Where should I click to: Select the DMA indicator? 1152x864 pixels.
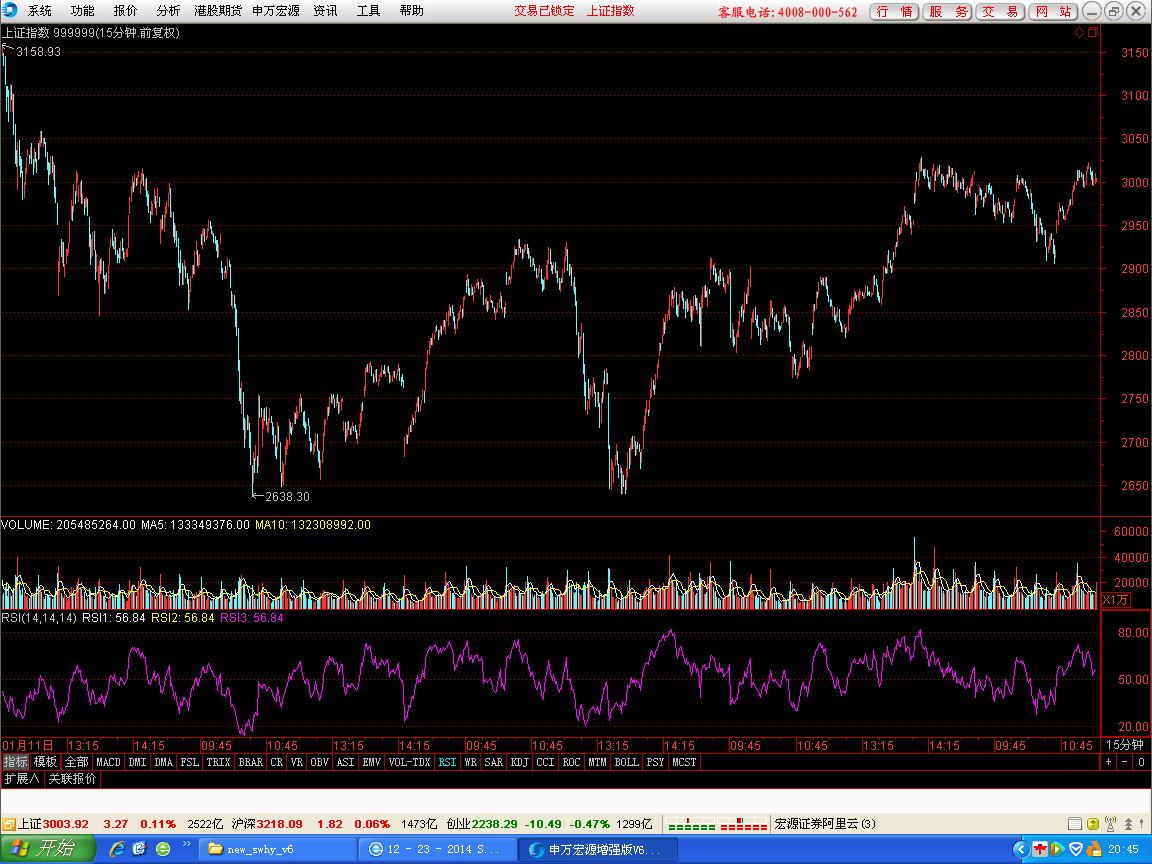(x=164, y=762)
